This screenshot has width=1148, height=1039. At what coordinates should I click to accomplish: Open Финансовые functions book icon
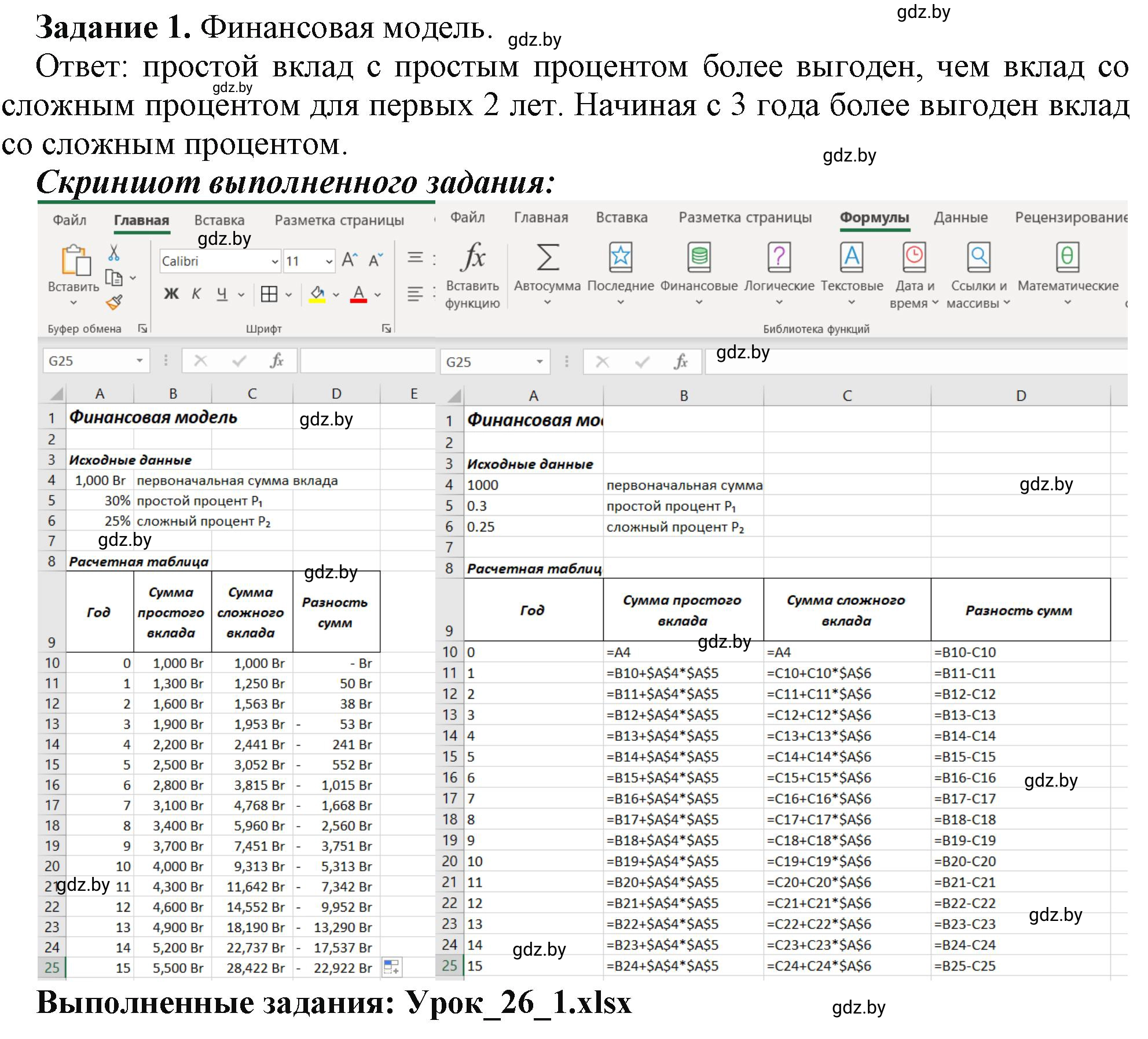699,256
